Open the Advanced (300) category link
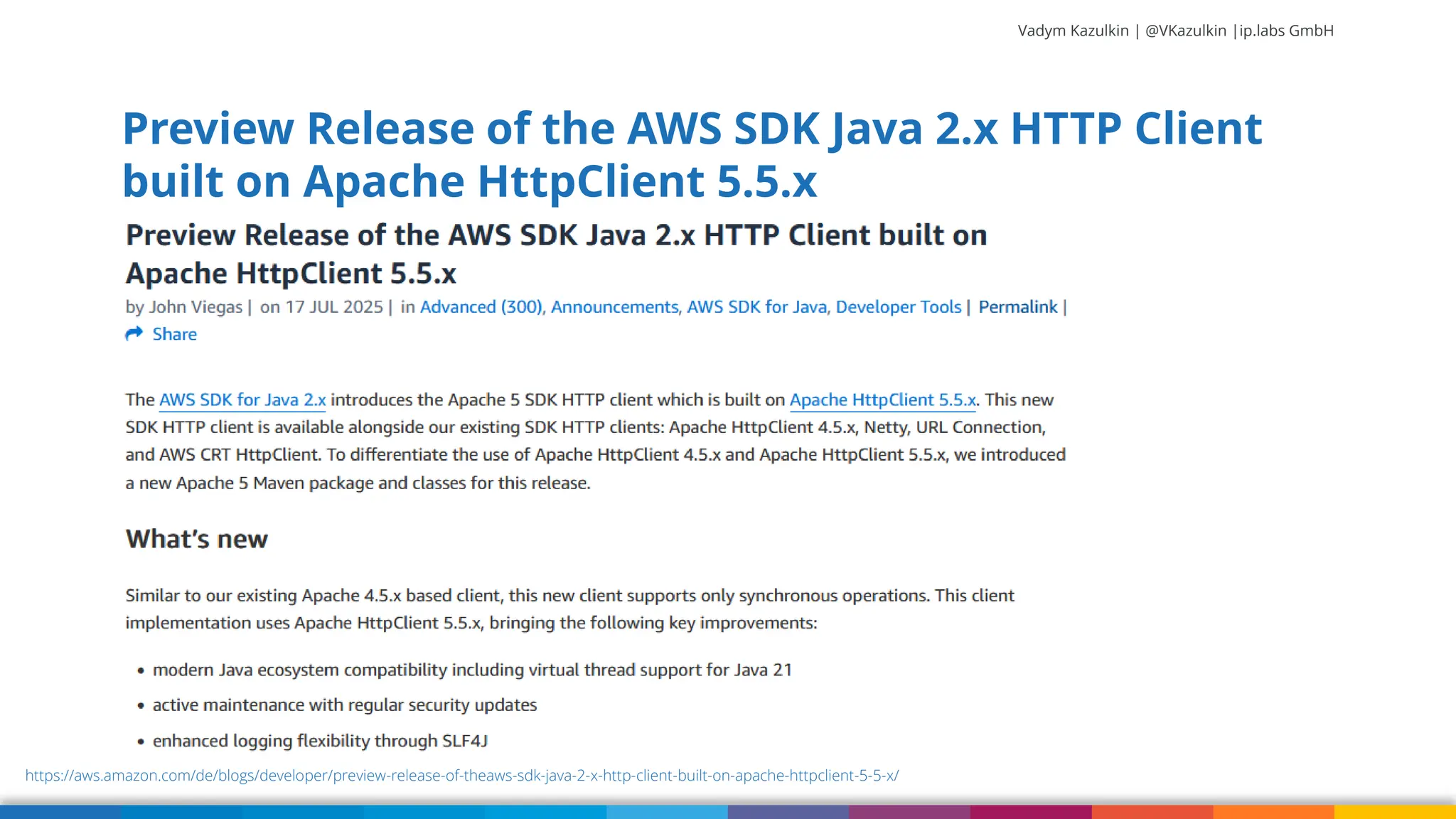The image size is (1456, 819). (481, 307)
